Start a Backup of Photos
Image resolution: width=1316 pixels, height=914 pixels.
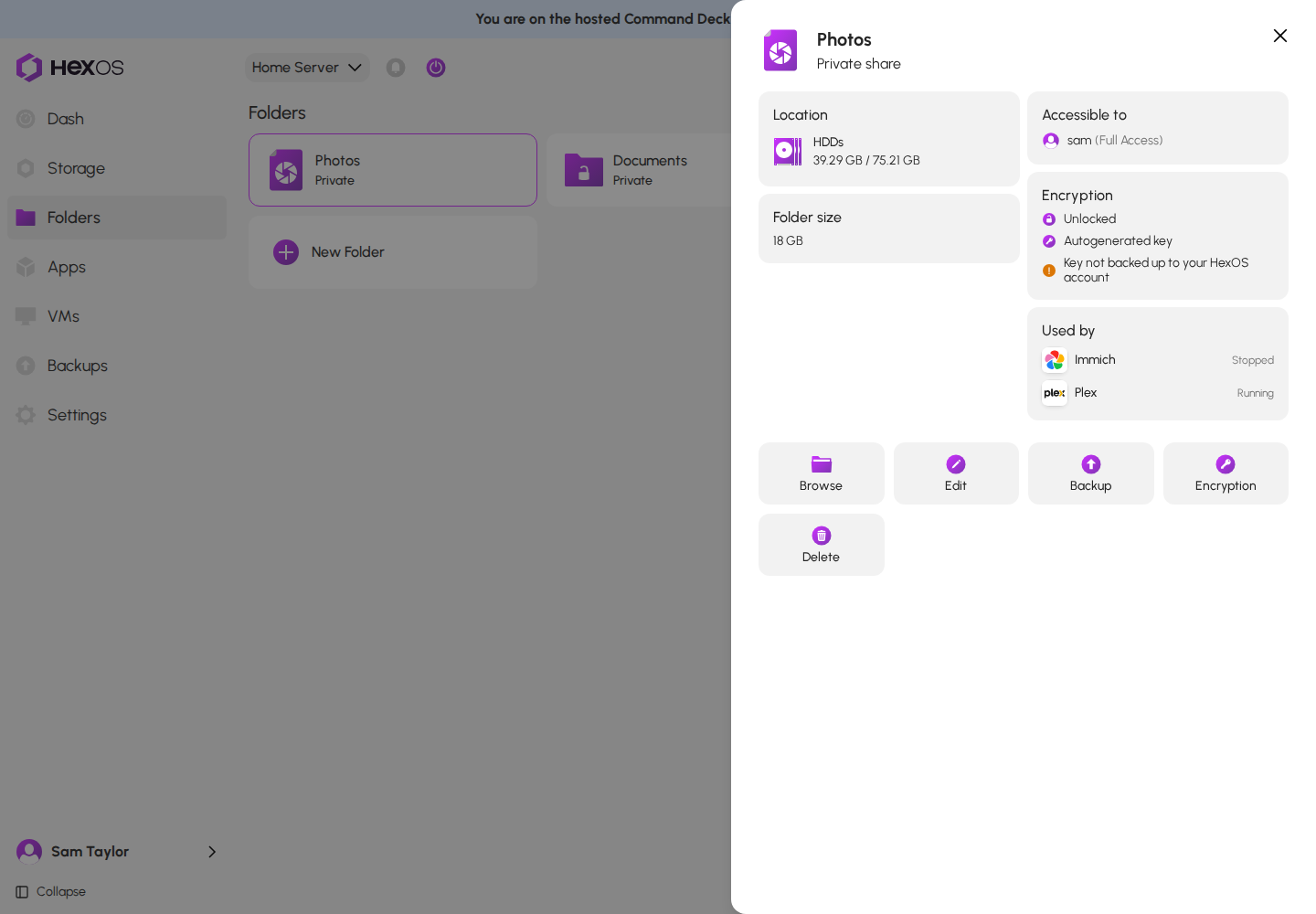click(x=1090, y=473)
